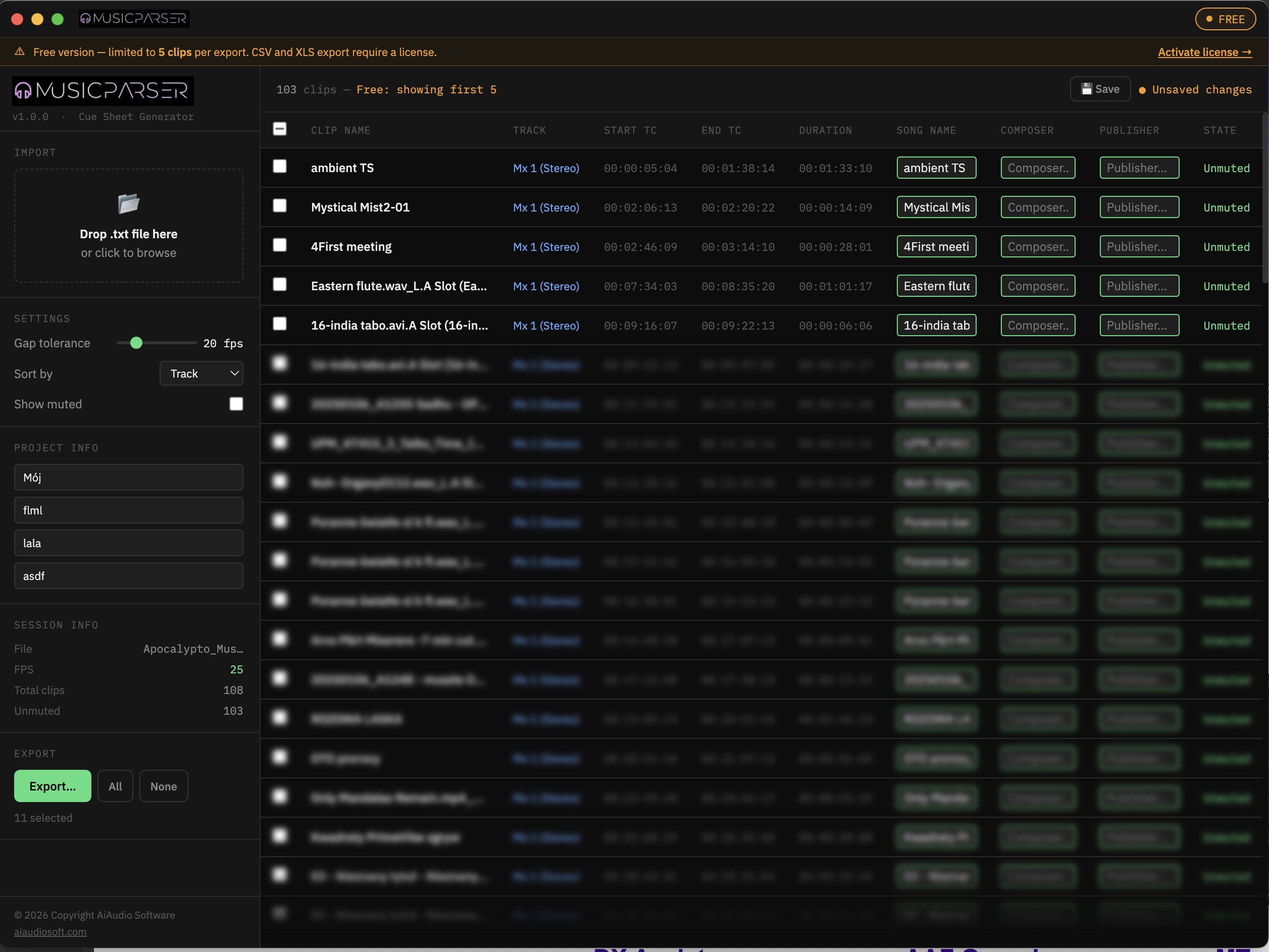Click the Composer field for Mystical Mist2-01

[x=1037, y=207]
